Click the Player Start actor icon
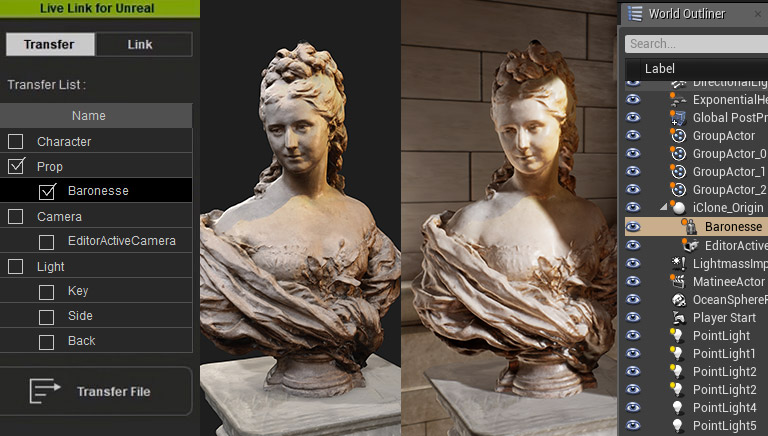 [x=678, y=317]
